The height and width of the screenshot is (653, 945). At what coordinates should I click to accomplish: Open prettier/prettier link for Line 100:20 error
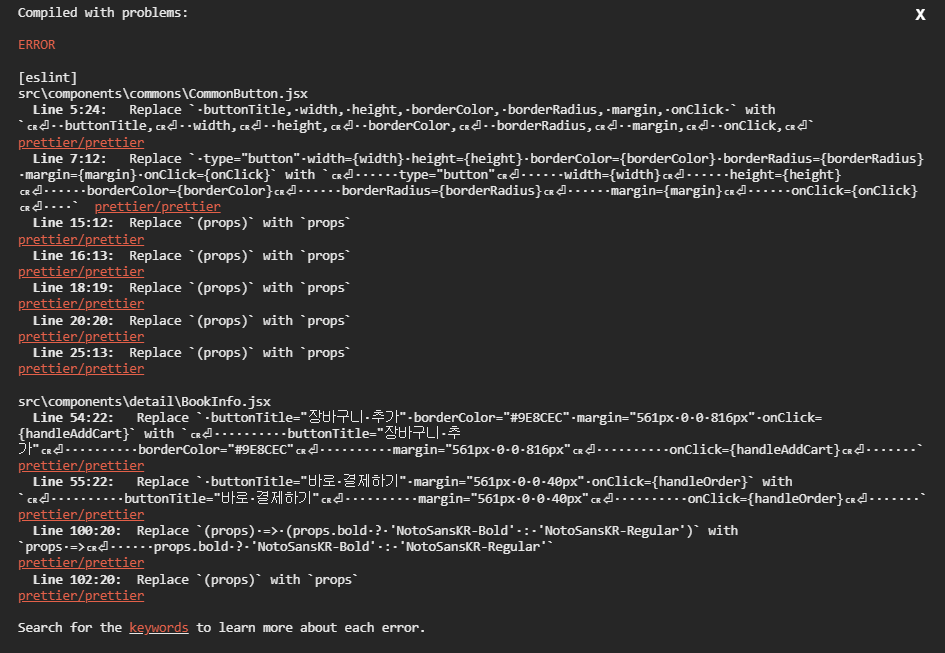pos(81,563)
